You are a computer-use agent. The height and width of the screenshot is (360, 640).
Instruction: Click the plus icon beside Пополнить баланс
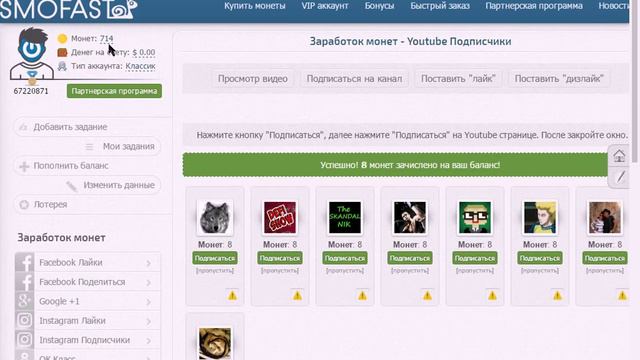click(24, 166)
